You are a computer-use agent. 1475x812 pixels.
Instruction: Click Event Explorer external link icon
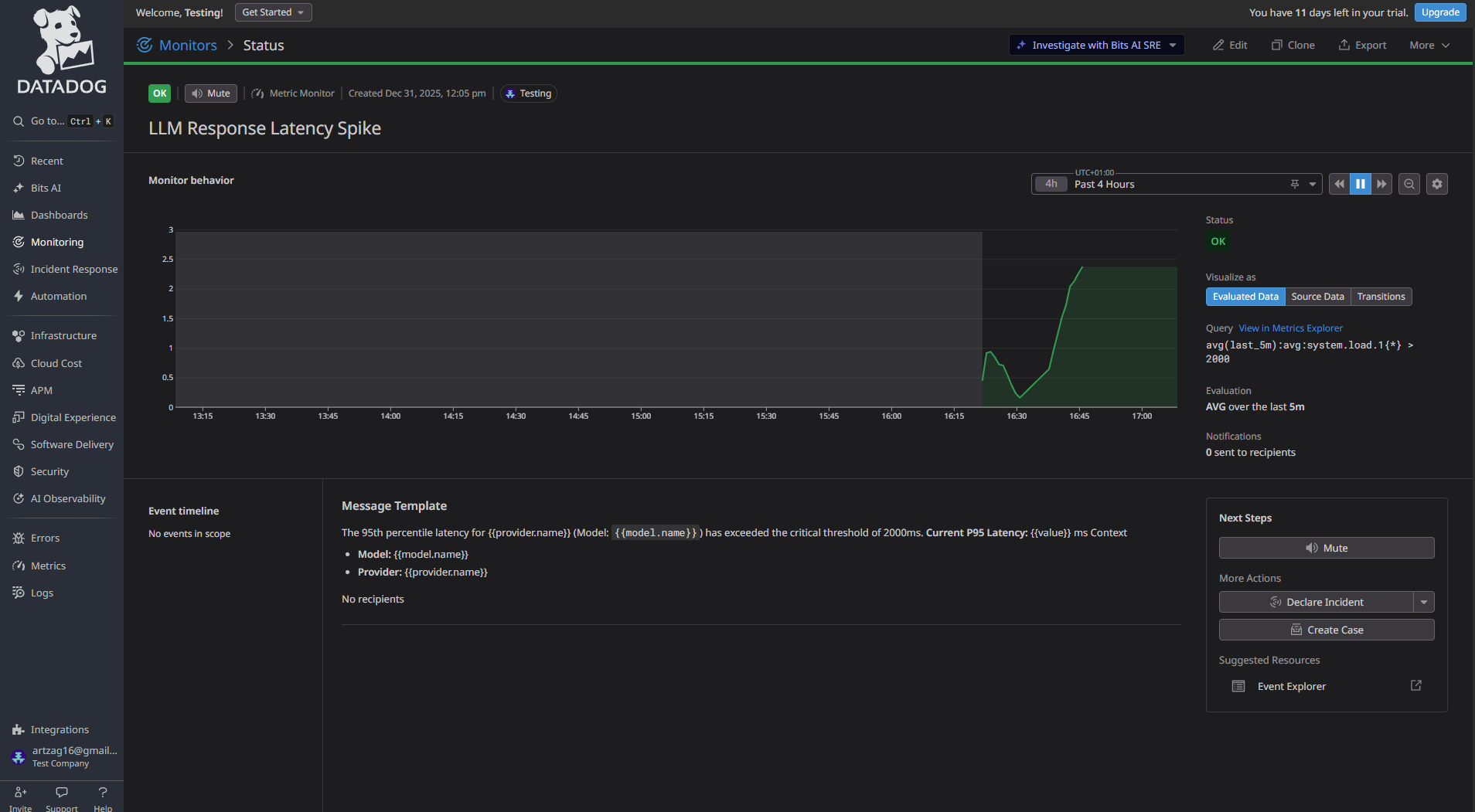1416,685
